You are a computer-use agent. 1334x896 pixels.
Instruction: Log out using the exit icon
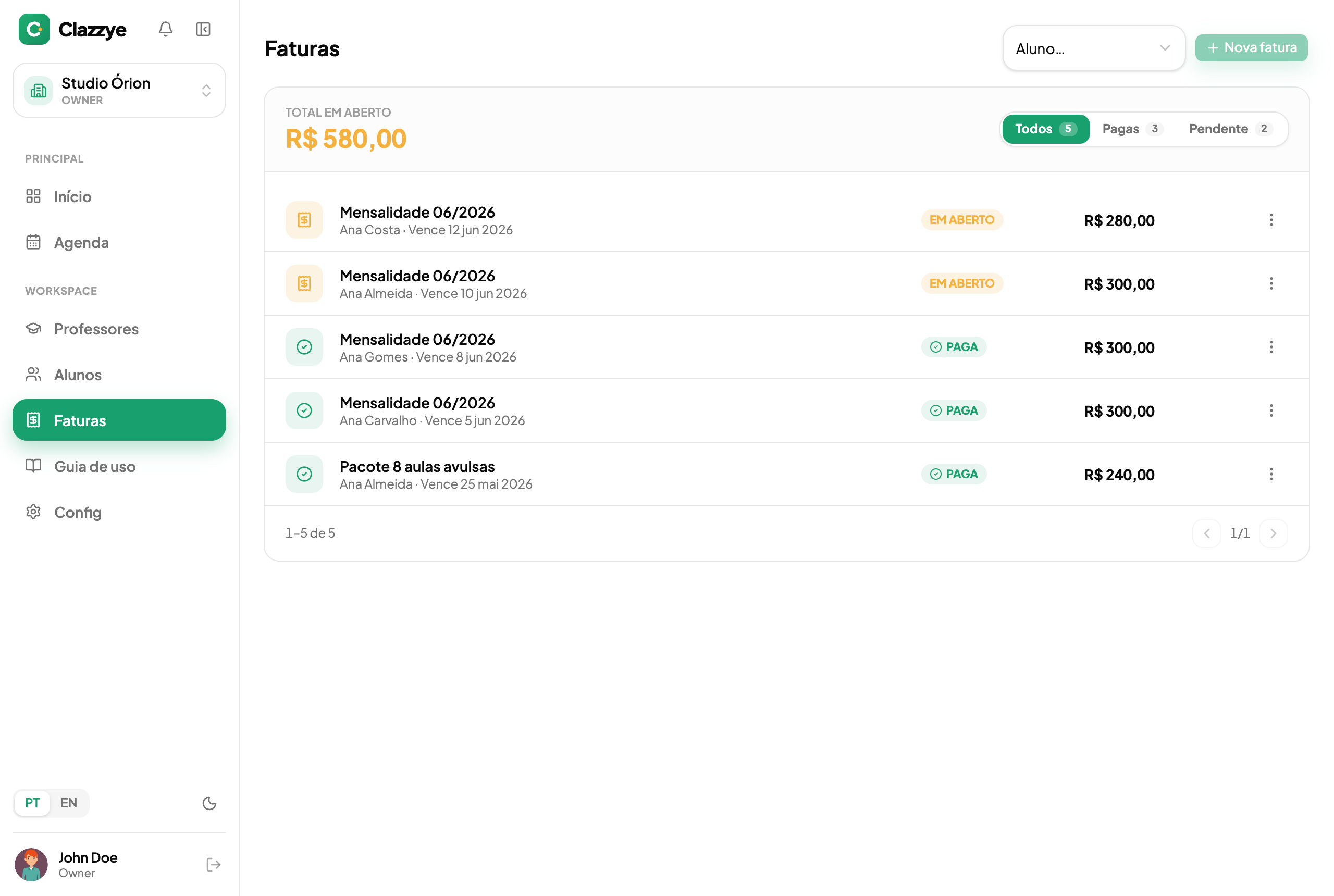tap(213, 865)
